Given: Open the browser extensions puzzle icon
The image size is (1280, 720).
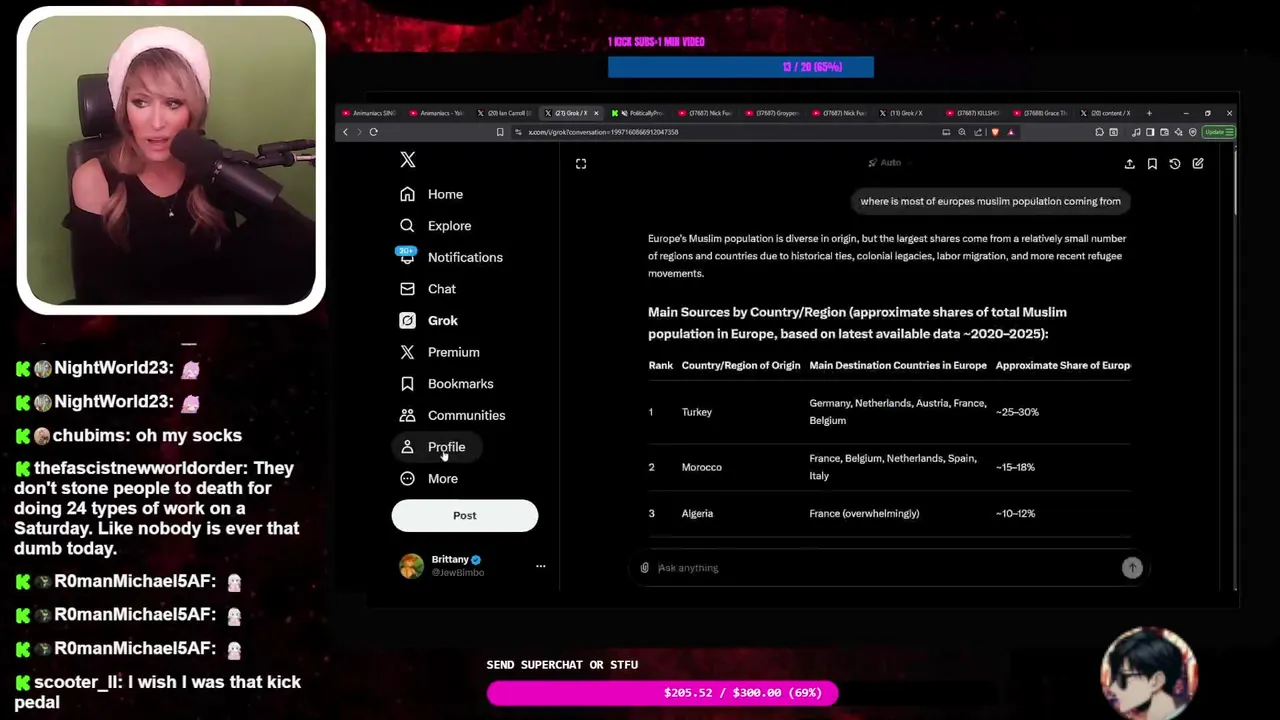Looking at the screenshot, I should tap(1099, 132).
